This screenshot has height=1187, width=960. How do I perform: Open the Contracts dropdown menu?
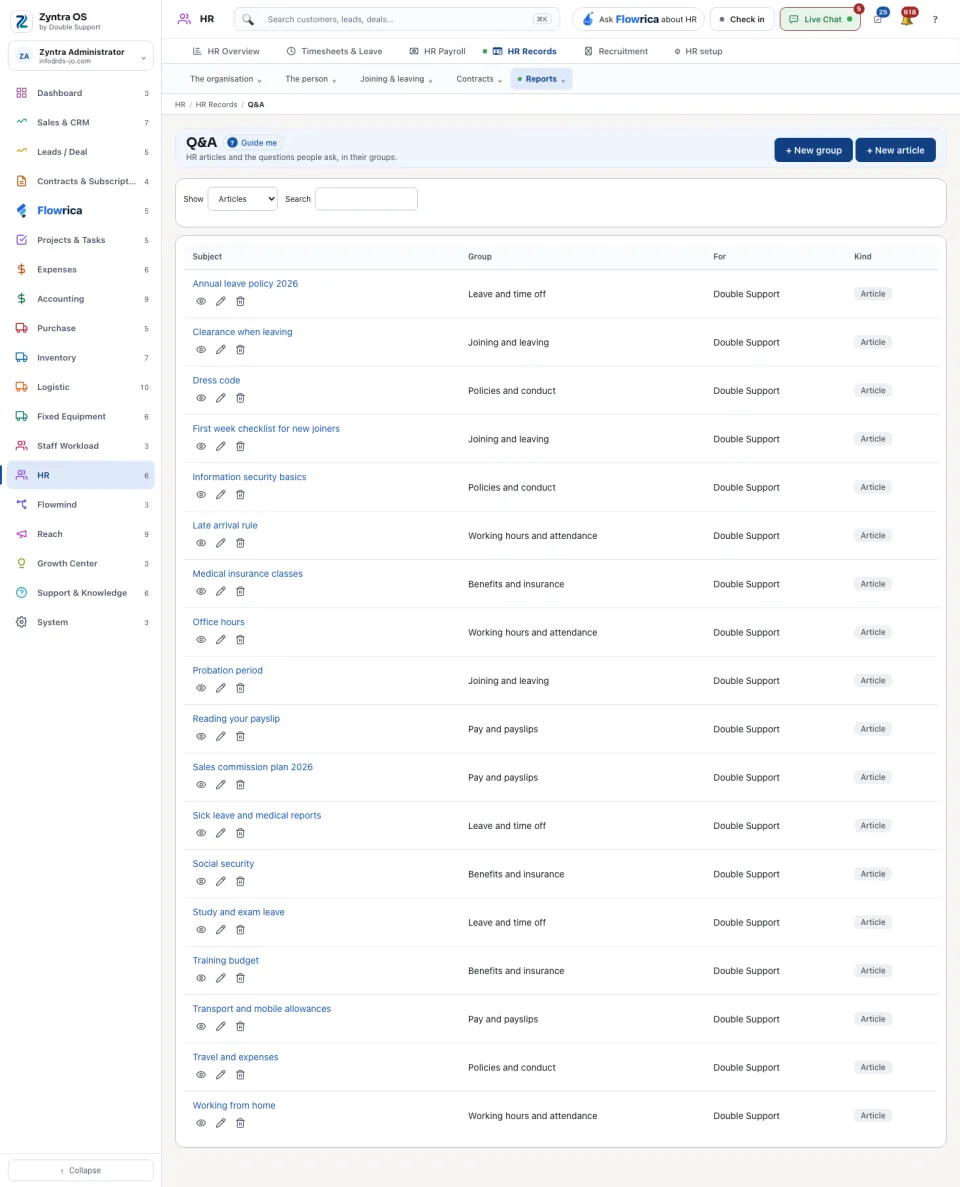[x=478, y=79]
